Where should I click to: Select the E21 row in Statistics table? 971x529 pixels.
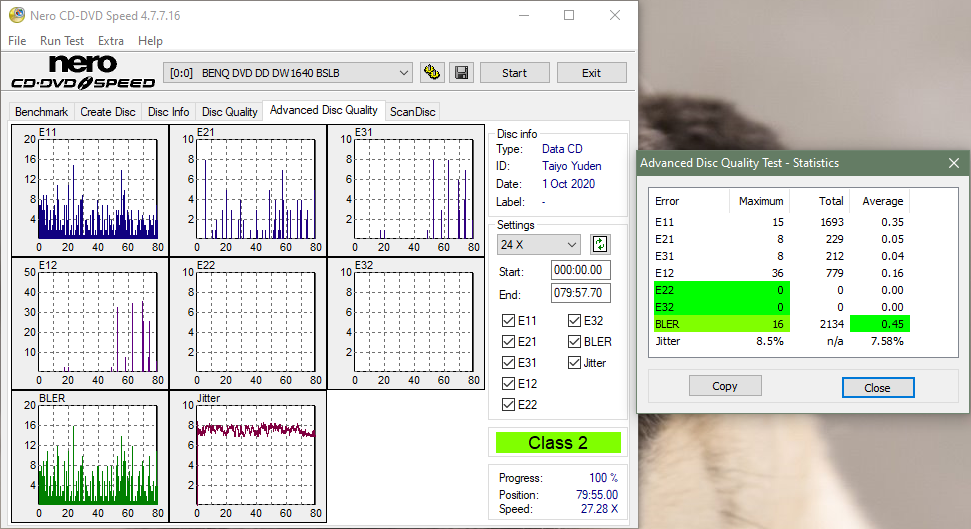(780, 239)
